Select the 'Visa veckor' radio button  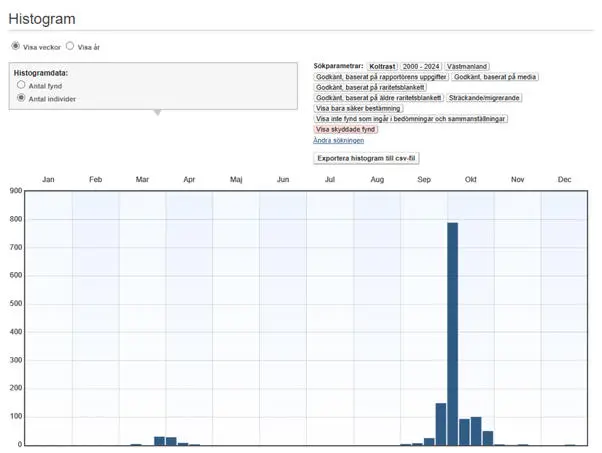click(x=15, y=46)
